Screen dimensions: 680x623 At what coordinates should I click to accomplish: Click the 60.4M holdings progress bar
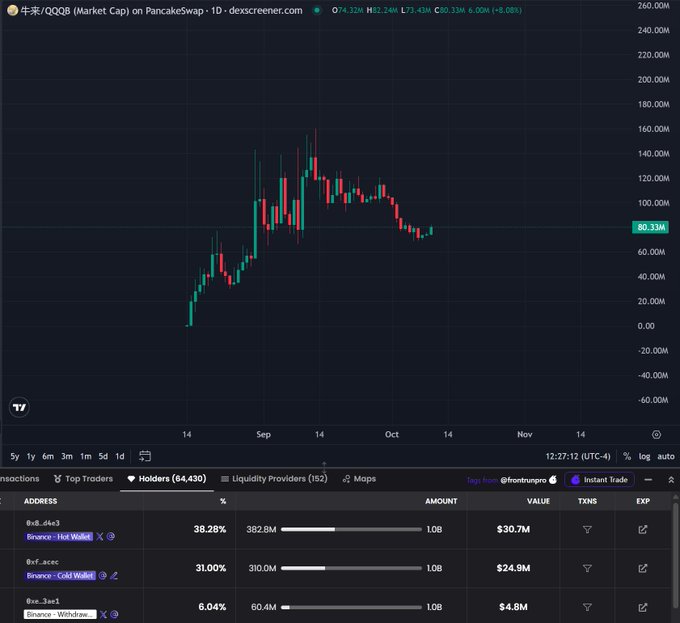351,607
